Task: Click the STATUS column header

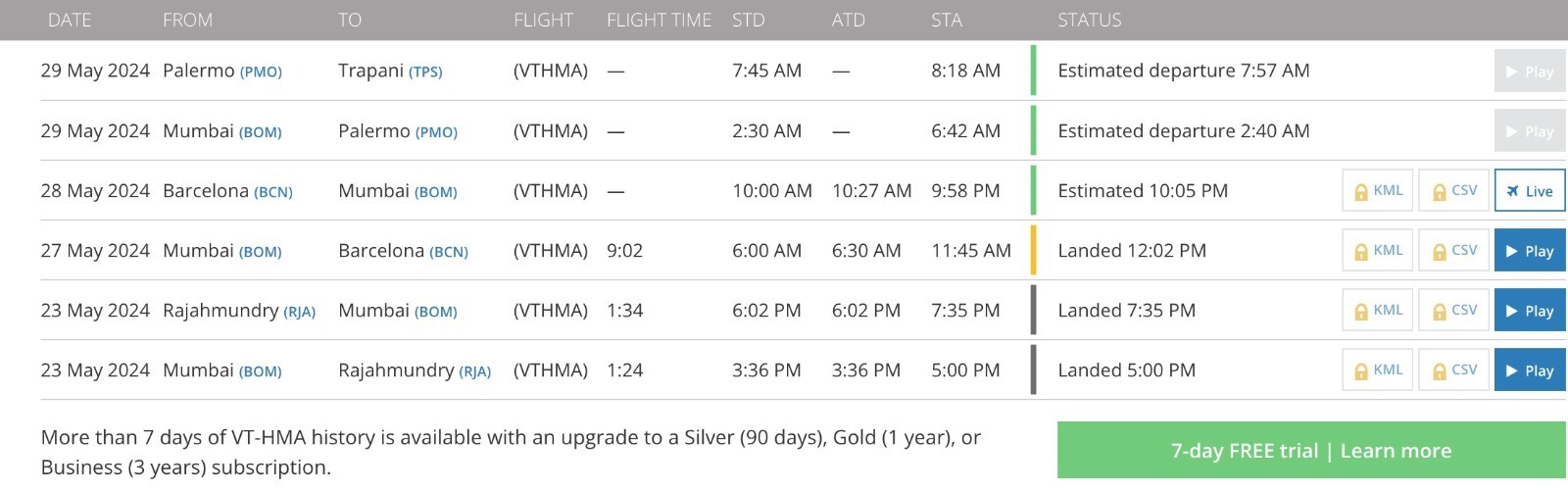Action: tap(1089, 20)
